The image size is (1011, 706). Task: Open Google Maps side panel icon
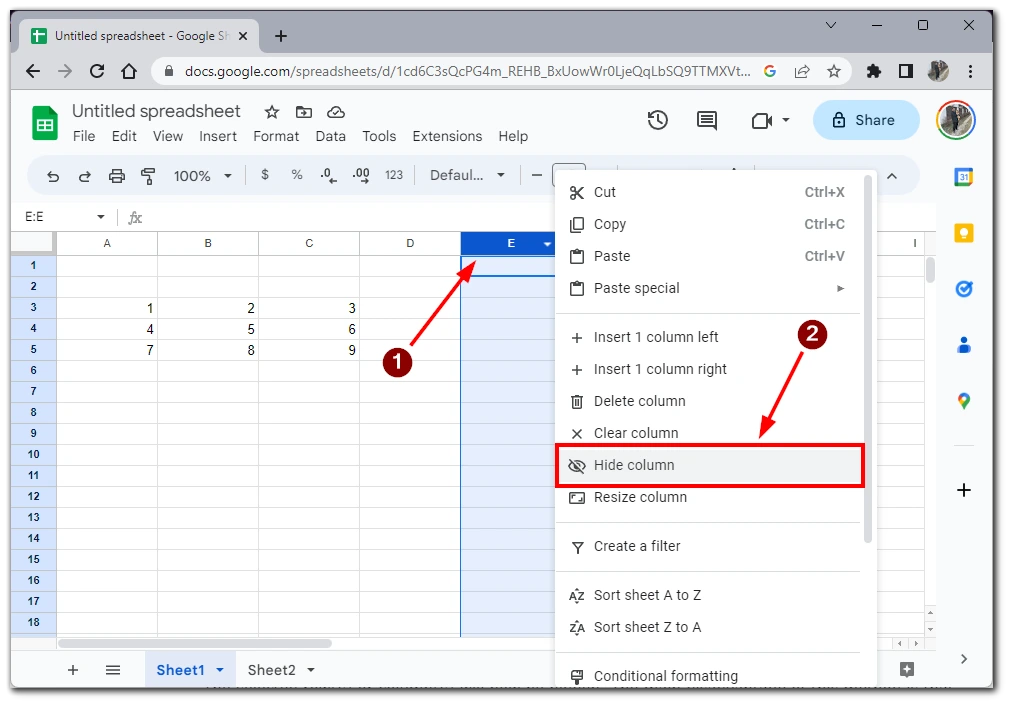tap(964, 401)
